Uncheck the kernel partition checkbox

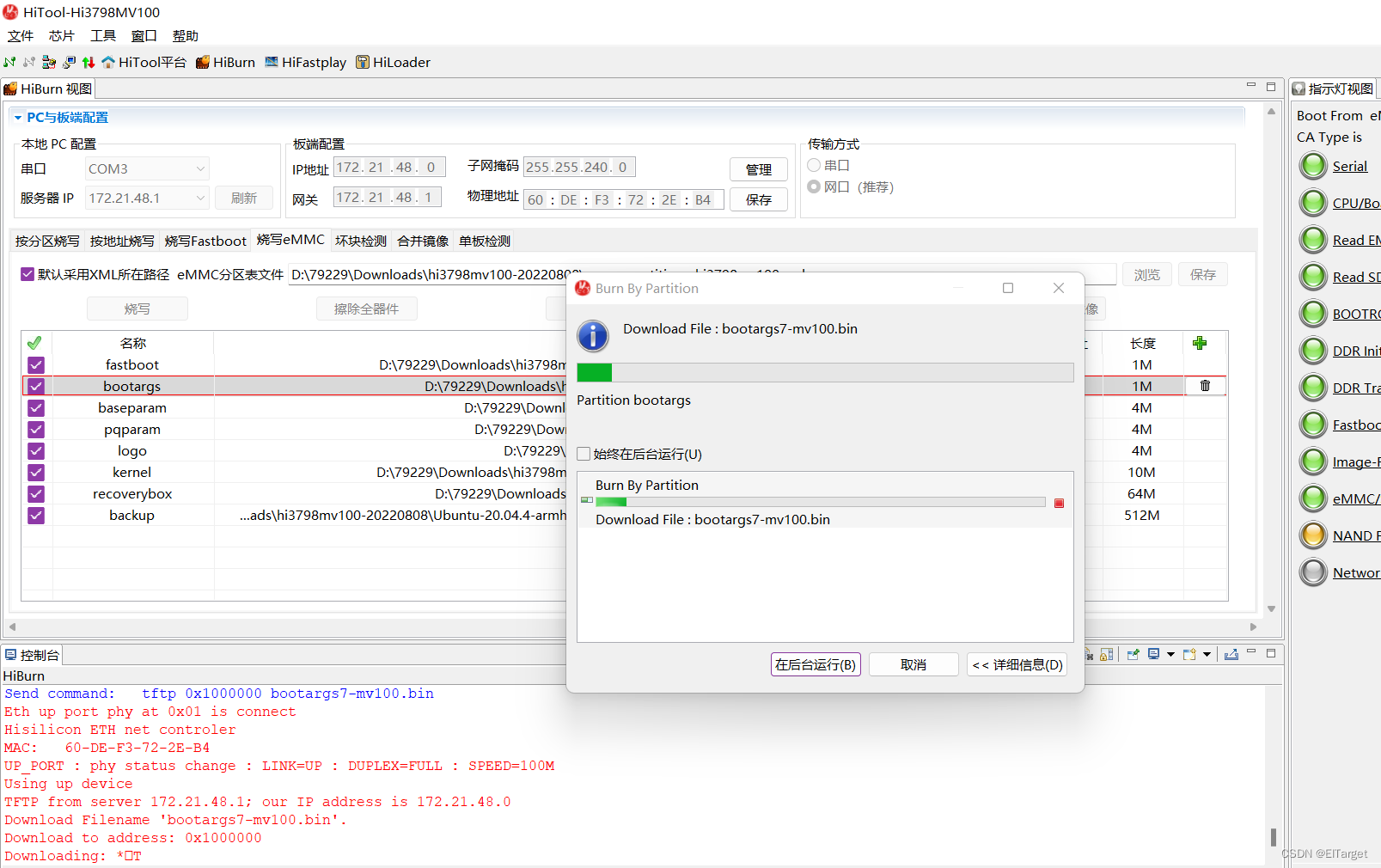(35, 472)
